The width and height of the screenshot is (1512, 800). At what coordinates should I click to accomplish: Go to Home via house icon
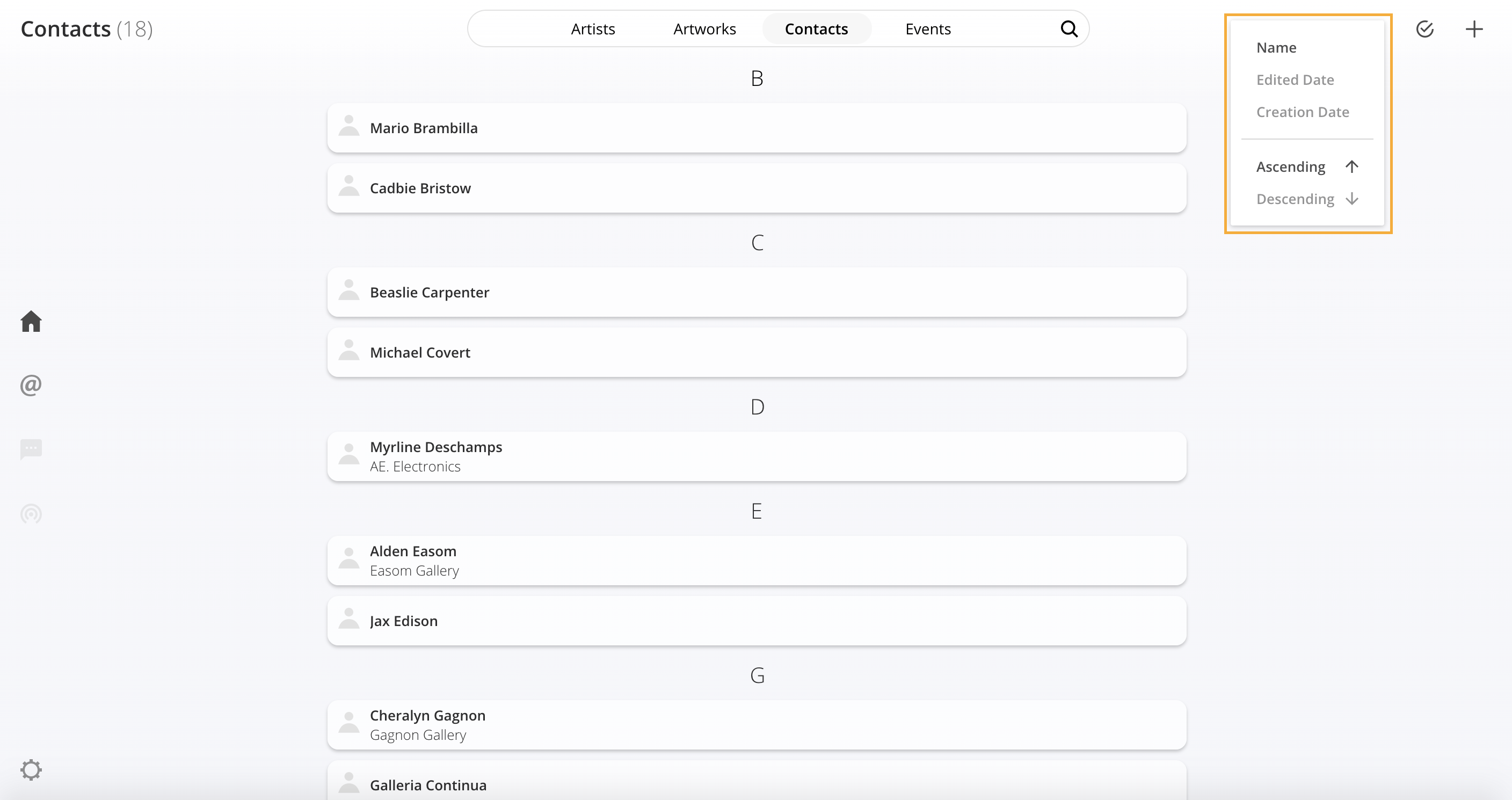click(31, 321)
